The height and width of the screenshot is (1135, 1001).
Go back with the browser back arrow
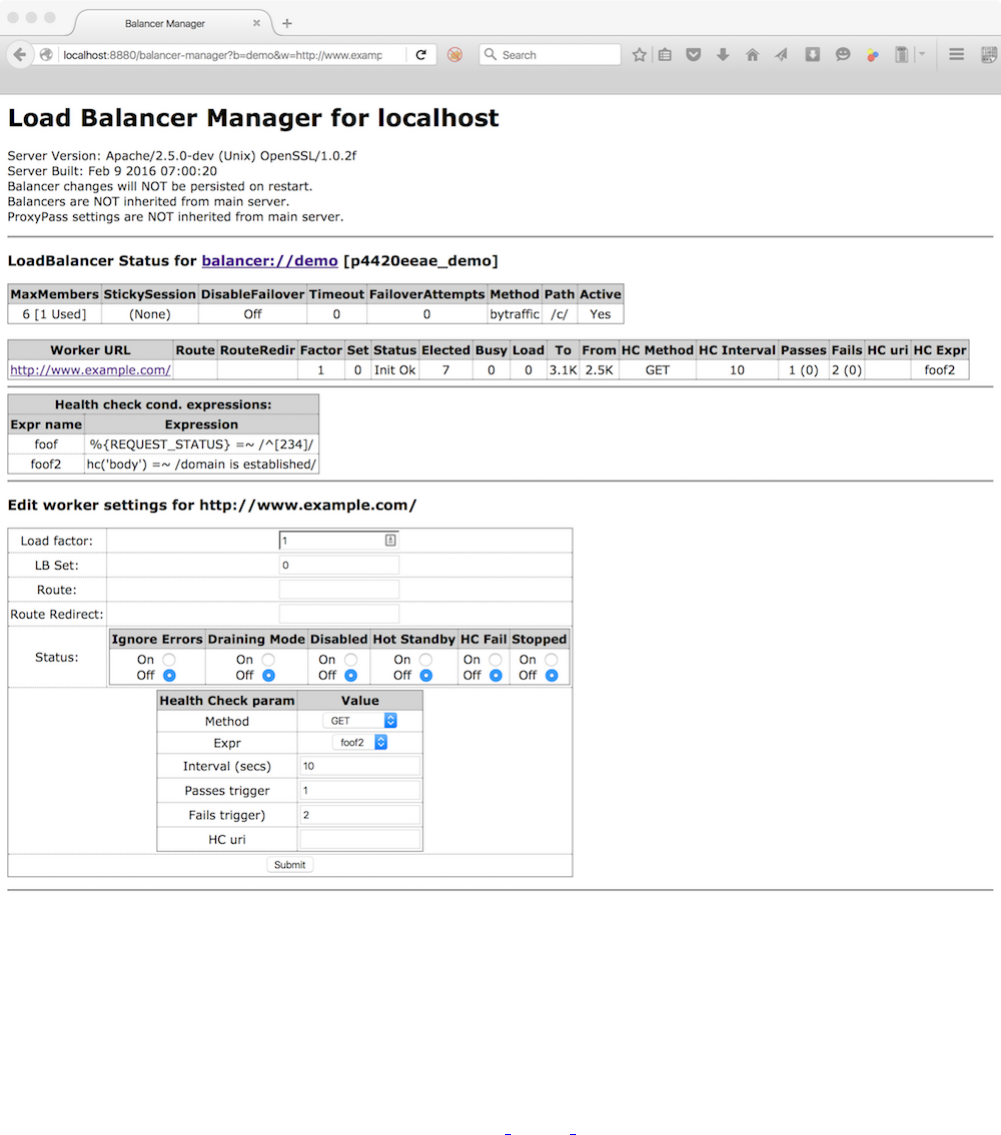click(x=20, y=54)
